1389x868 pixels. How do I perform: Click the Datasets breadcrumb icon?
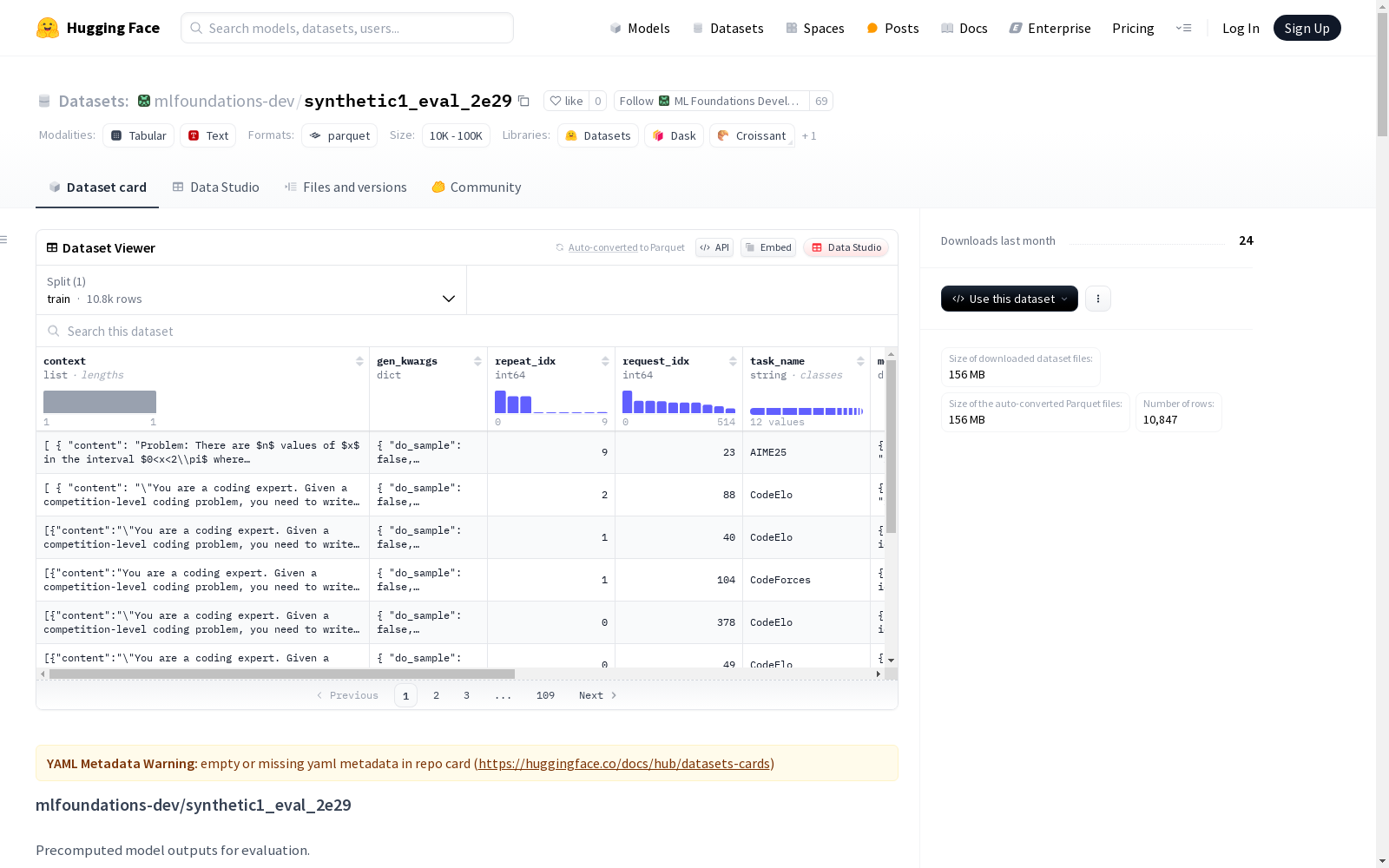point(44,101)
